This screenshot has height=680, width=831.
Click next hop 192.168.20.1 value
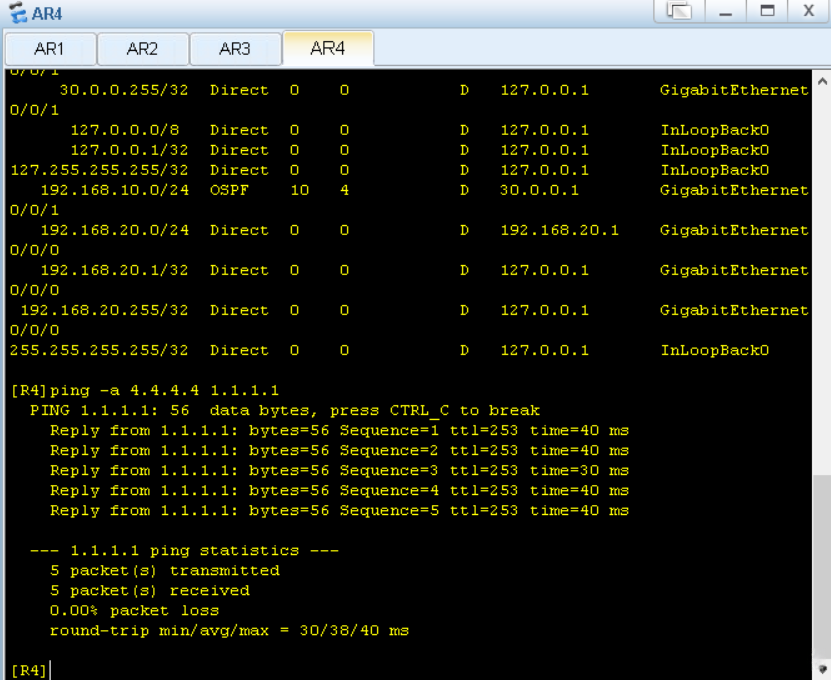click(x=560, y=231)
